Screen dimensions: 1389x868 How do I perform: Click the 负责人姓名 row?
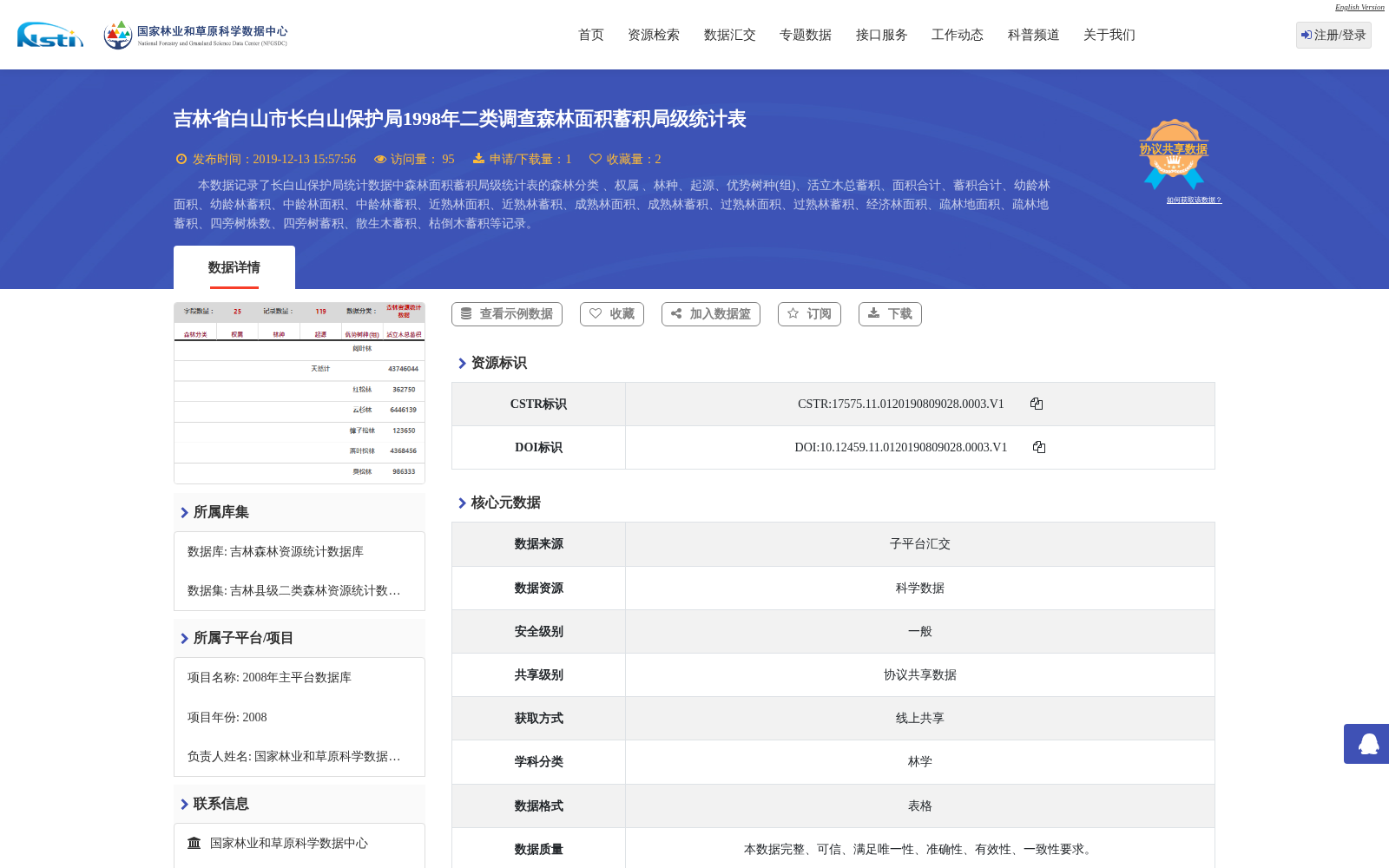coord(293,756)
